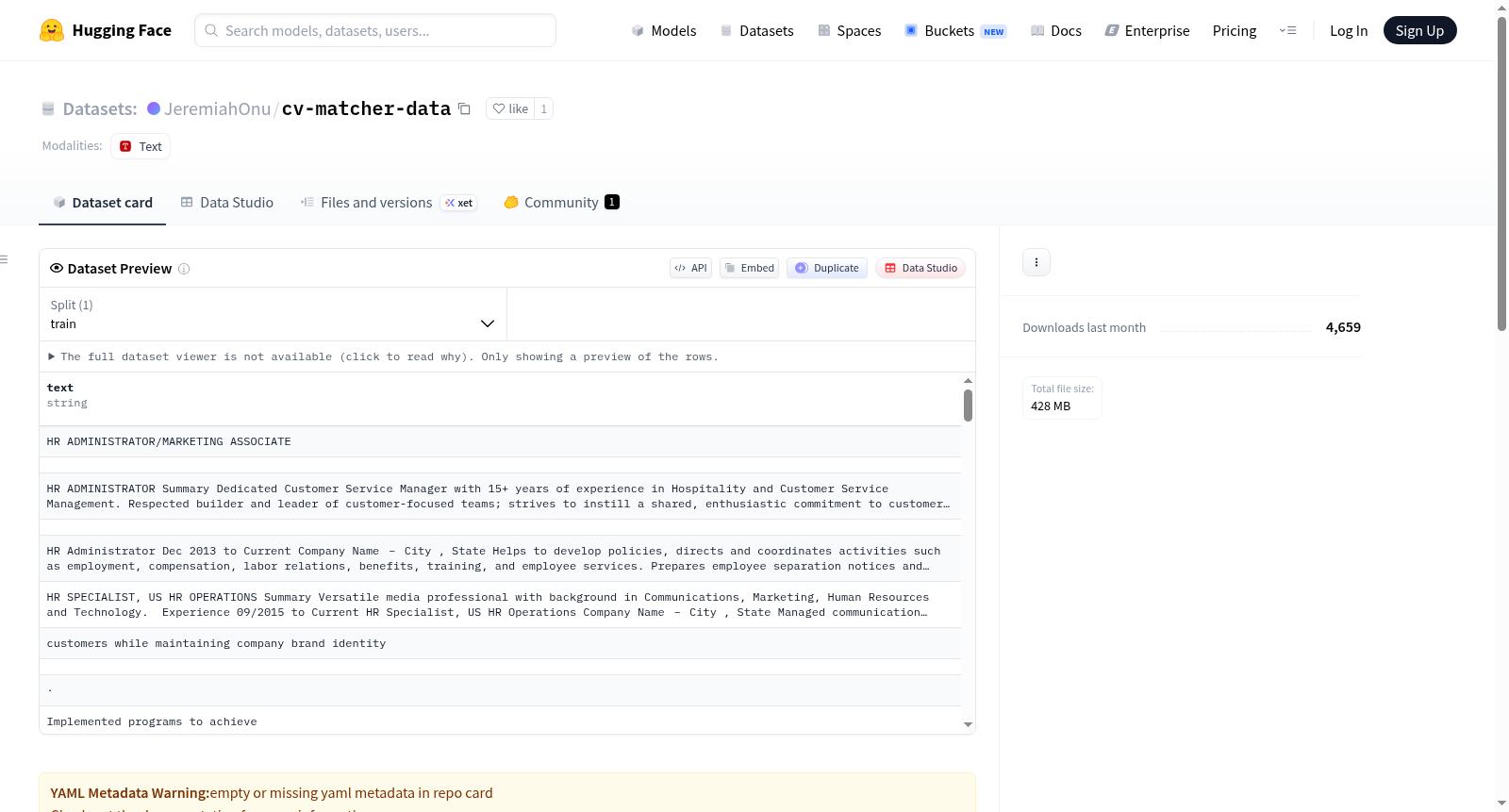
Task: Open the Split train dropdown
Action: [x=273, y=314]
